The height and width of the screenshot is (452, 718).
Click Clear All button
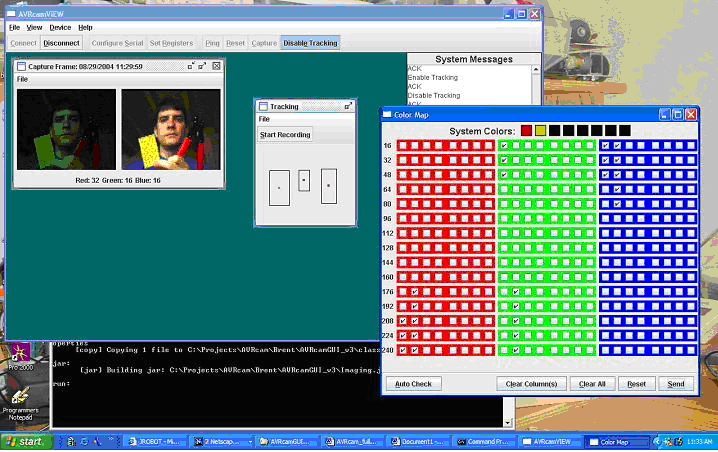click(592, 384)
